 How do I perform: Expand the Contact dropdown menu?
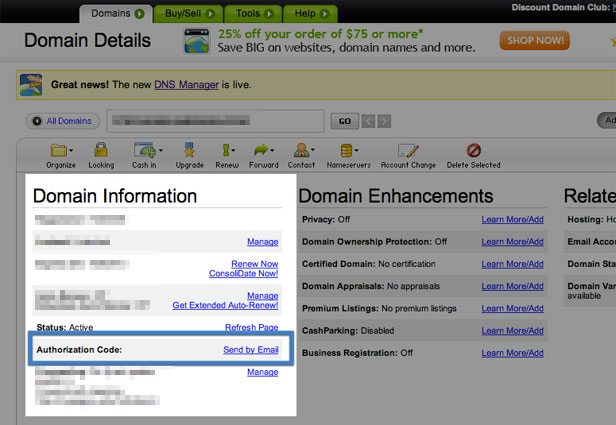coord(311,150)
